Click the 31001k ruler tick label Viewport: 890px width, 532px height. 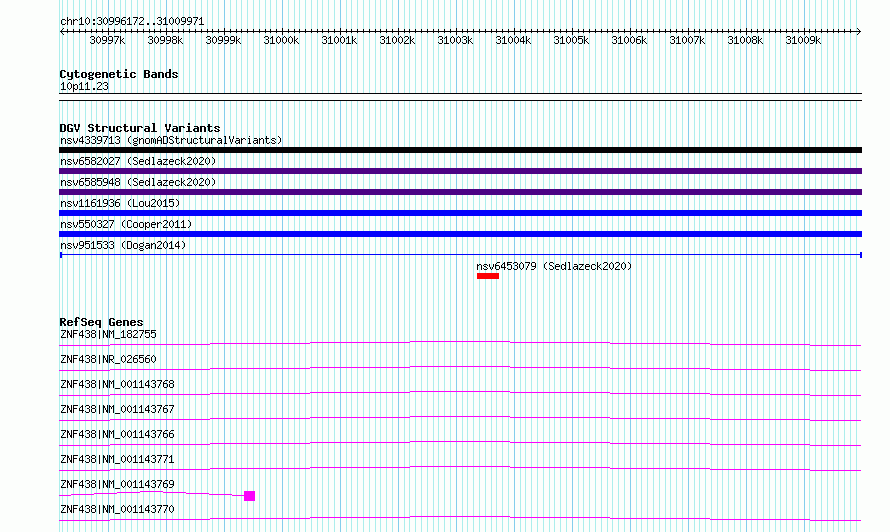[x=339, y=40]
